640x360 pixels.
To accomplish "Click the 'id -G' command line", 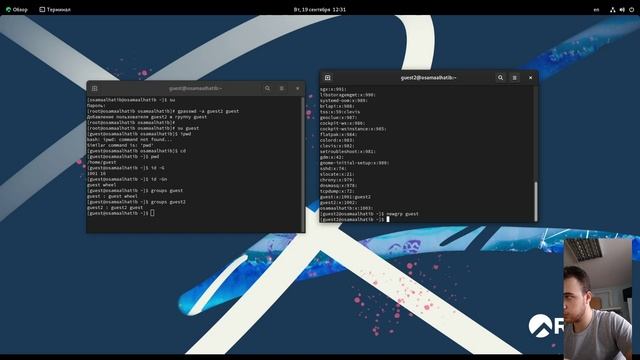I will click(x=126, y=168).
